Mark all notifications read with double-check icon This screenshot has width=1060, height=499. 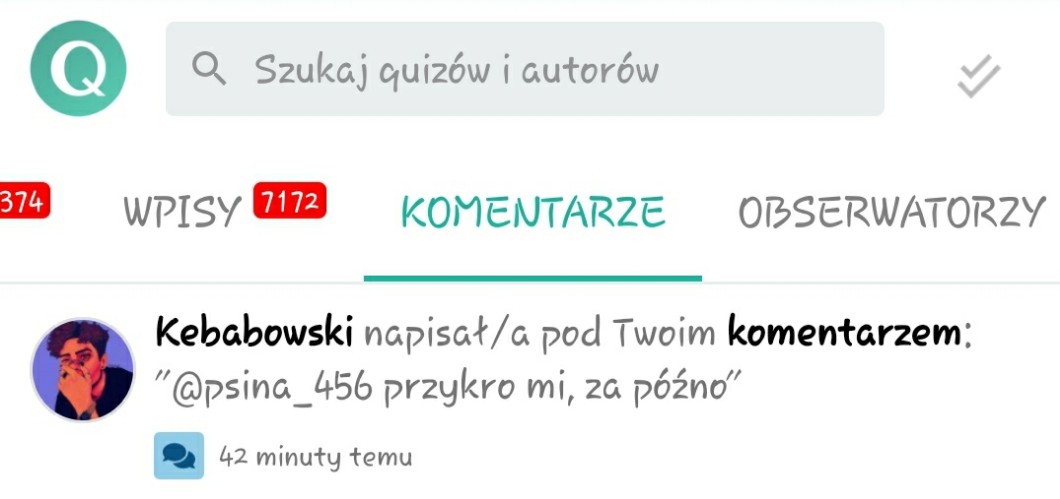pos(978,76)
